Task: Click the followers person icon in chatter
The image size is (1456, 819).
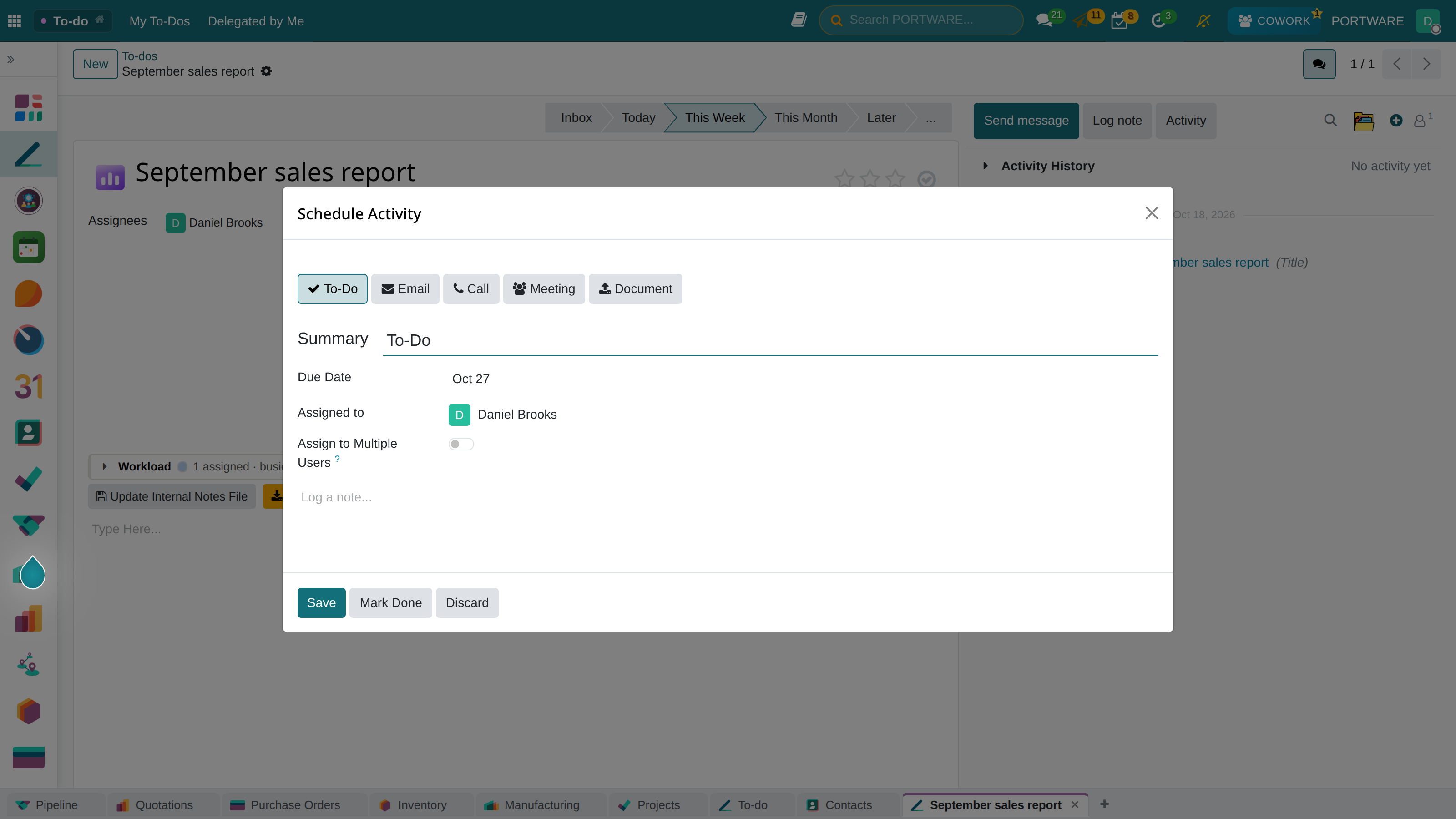Action: [1420, 121]
